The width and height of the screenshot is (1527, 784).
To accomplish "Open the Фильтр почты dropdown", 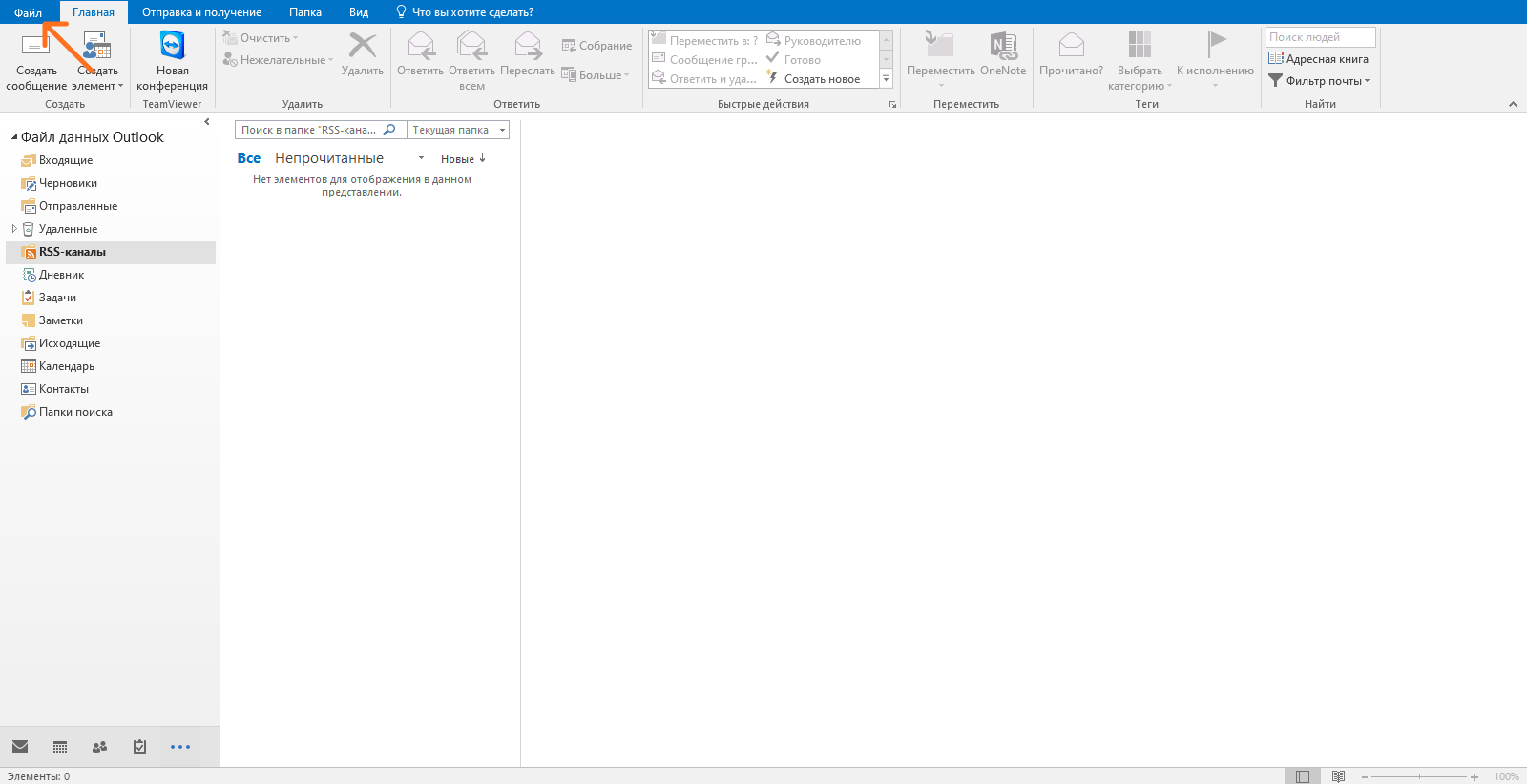I will click(x=1319, y=81).
